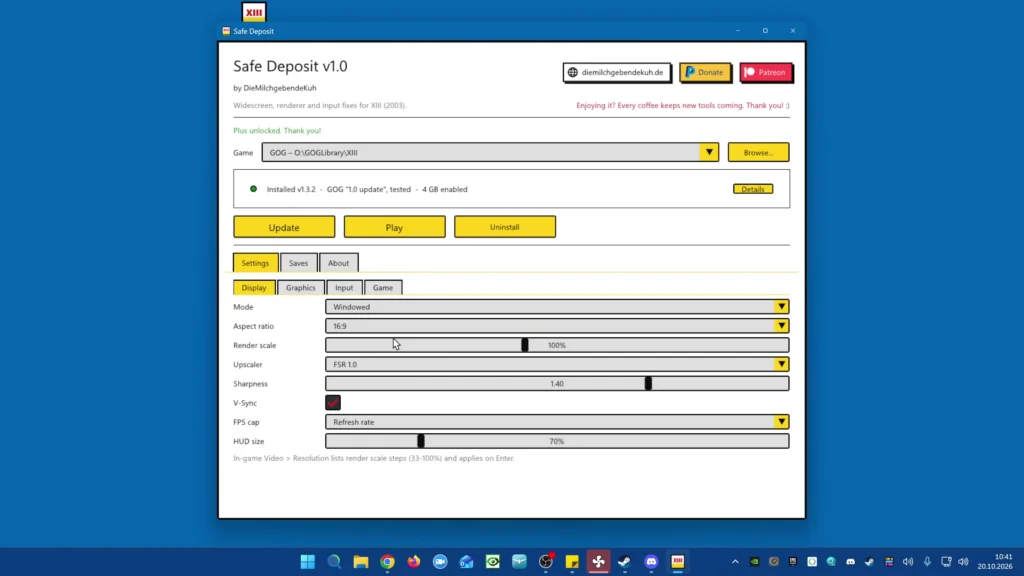
Task: Open File Explorer from the taskbar
Action: [x=360, y=562]
